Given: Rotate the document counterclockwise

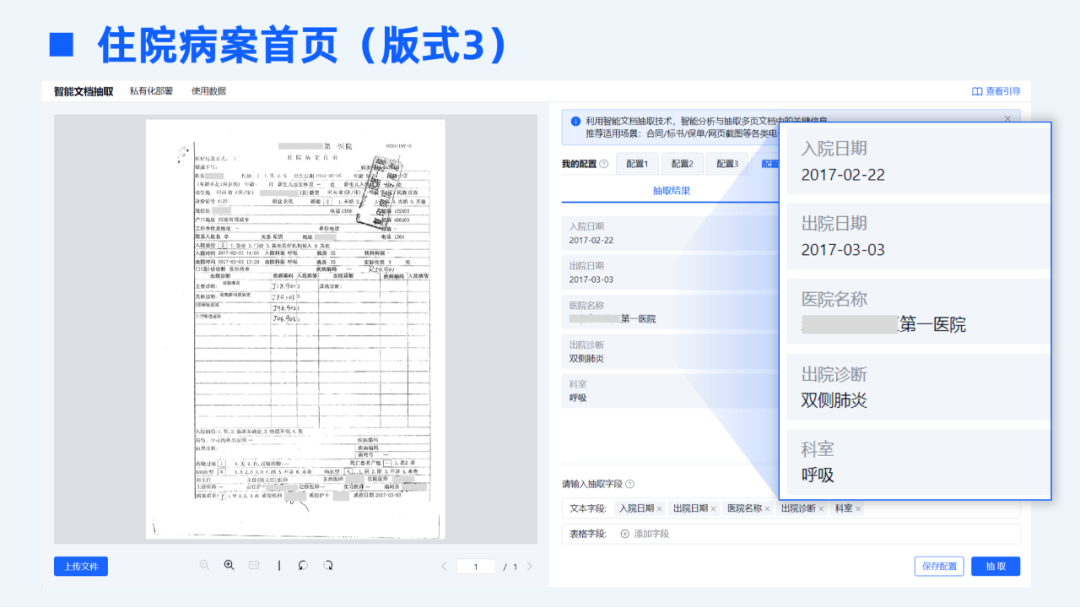Looking at the screenshot, I should 303,565.
